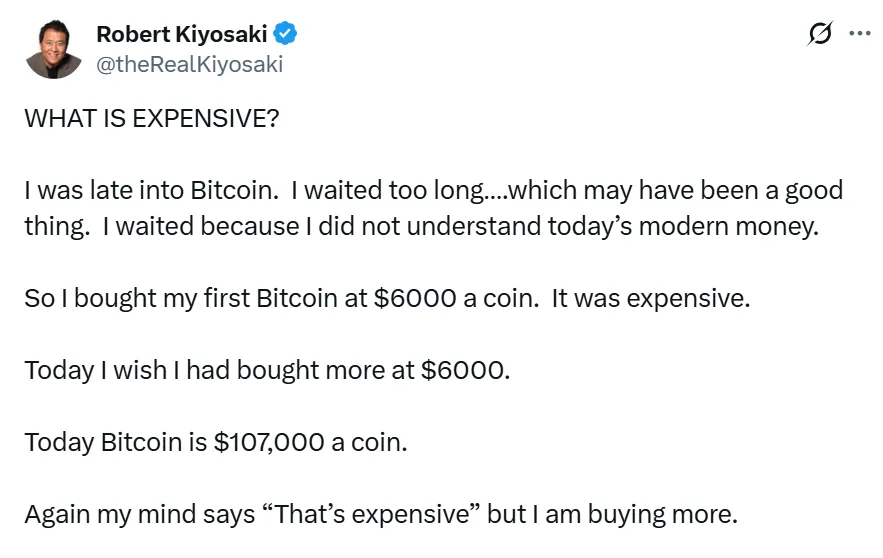
Task: Click "which may have been a good" text
Action: click(648, 190)
